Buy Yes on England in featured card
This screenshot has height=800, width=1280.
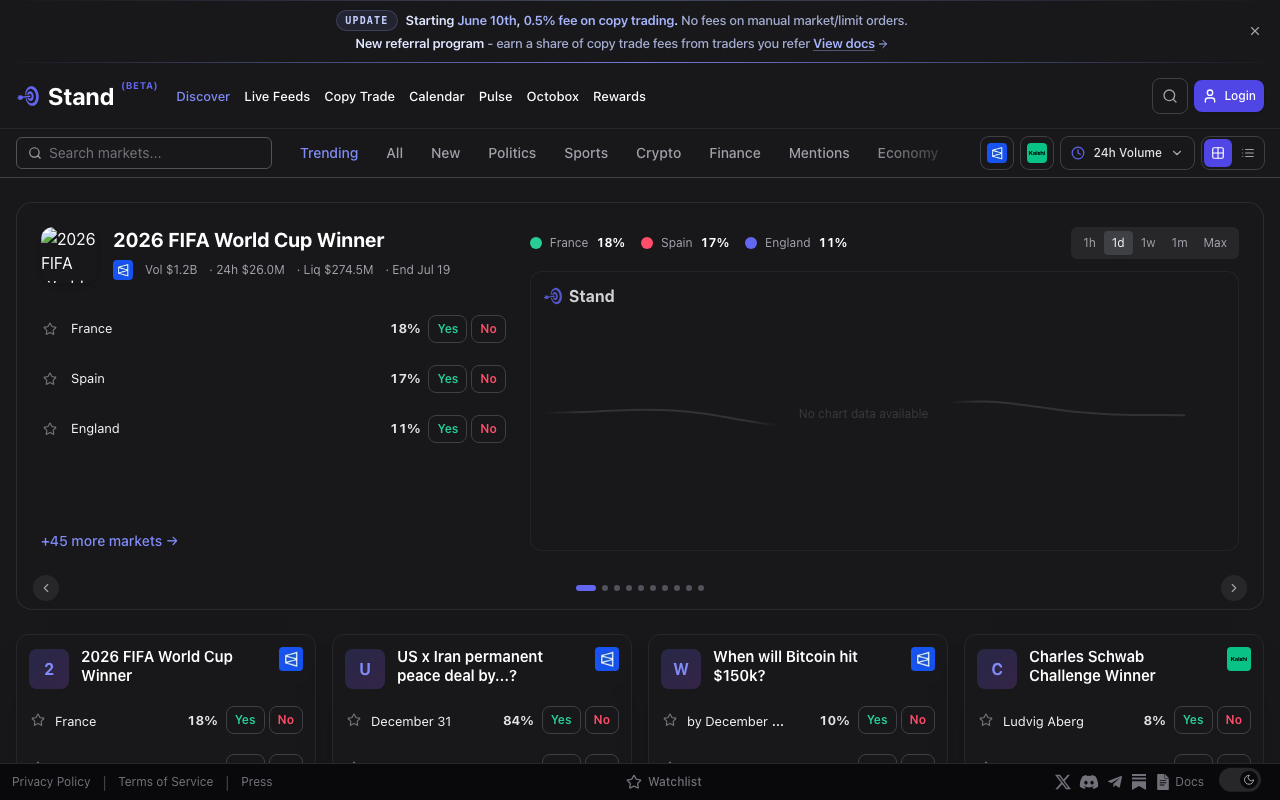pos(447,429)
